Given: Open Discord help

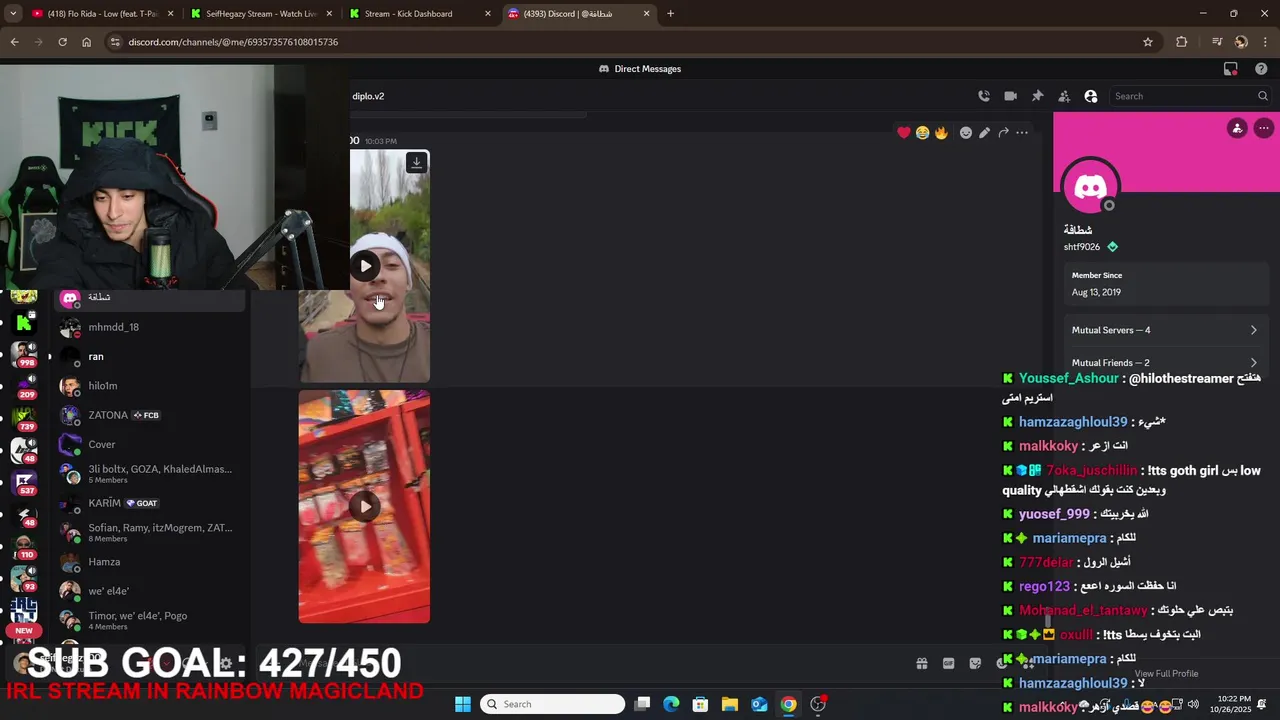Looking at the screenshot, I should (x=1261, y=69).
